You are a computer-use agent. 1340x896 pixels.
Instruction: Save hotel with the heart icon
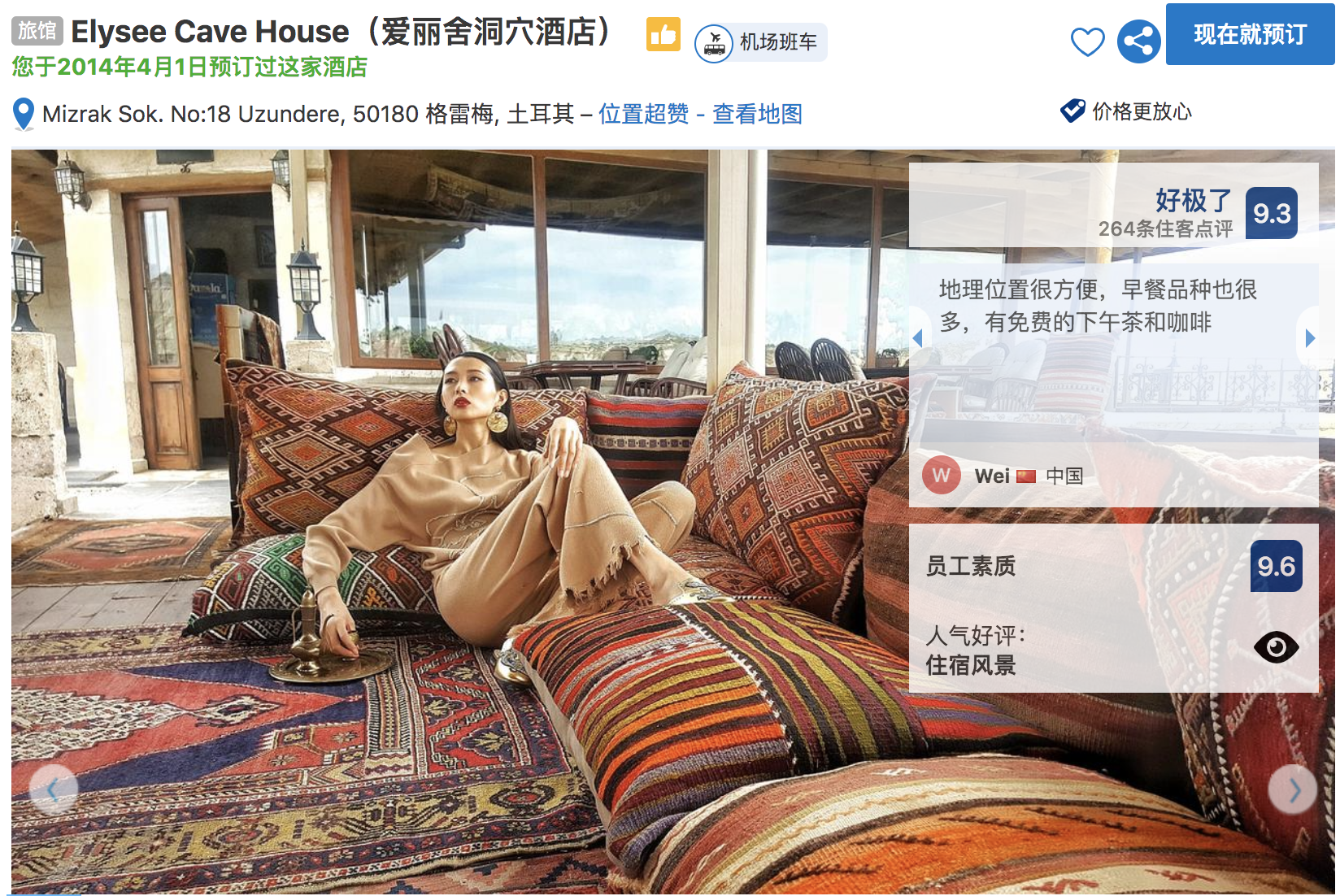tap(1087, 41)
